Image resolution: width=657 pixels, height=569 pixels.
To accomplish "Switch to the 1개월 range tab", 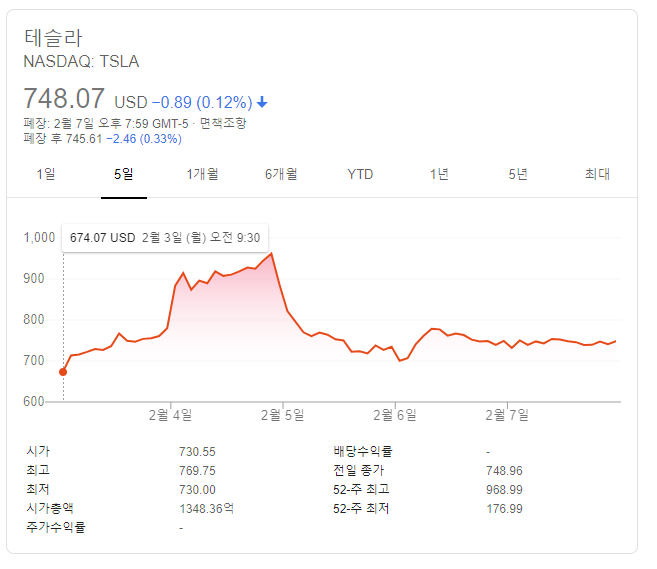I will (202, 174).
